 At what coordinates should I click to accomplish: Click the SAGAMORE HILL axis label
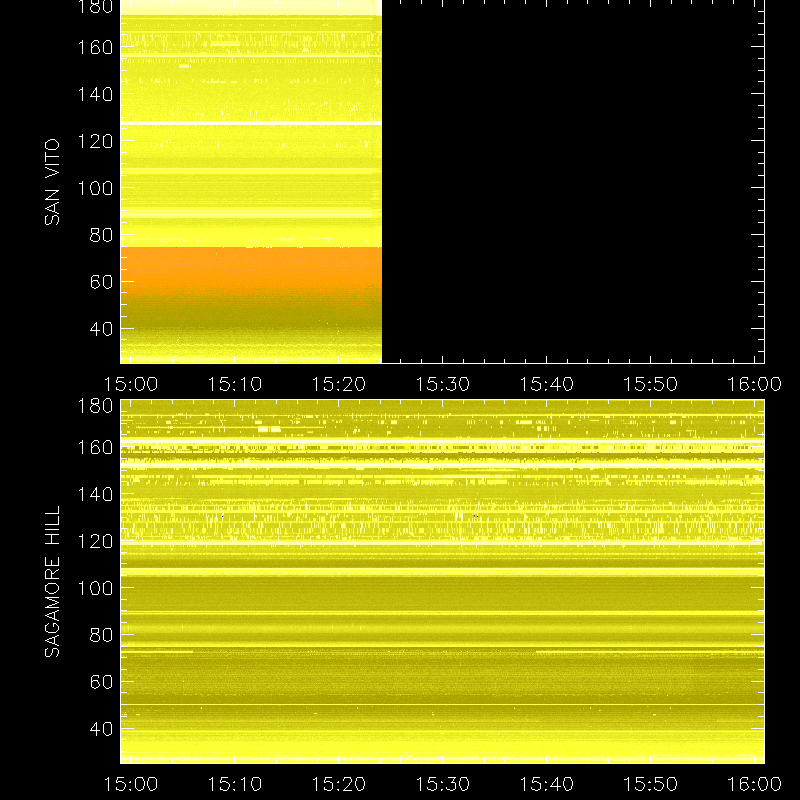(x=52, y=582)
